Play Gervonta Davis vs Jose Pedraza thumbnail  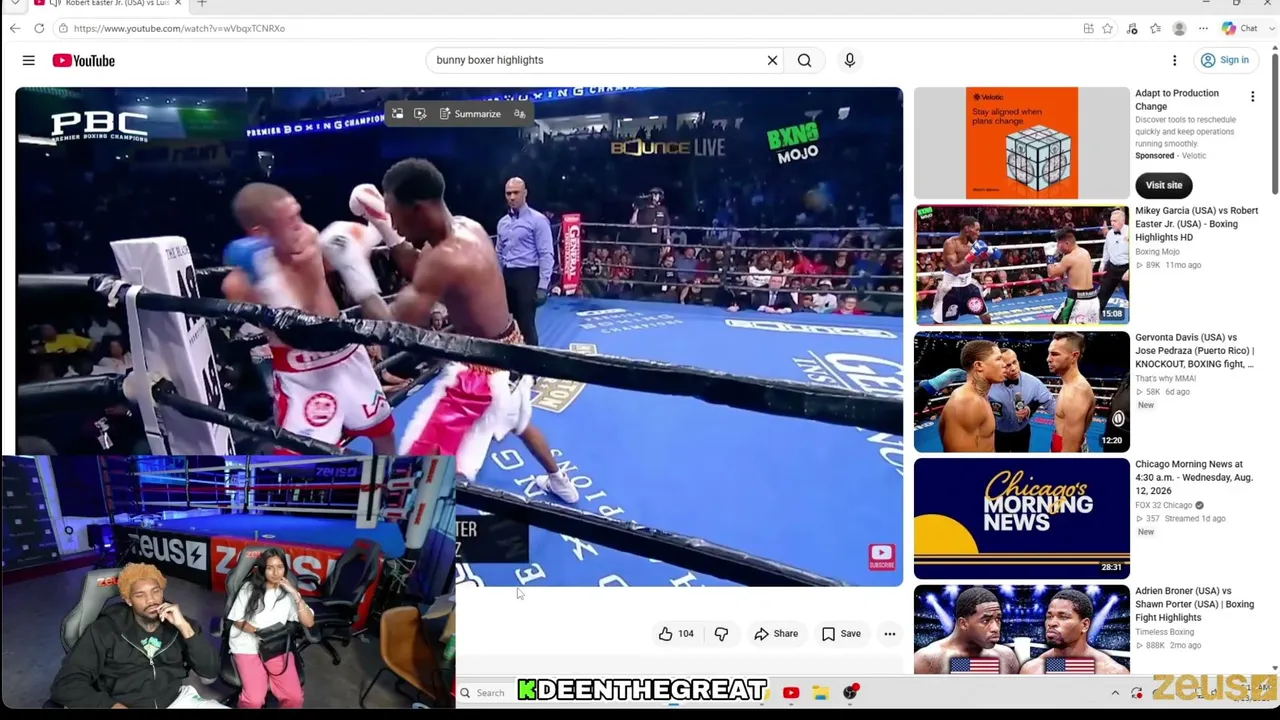coord(1021,392)
